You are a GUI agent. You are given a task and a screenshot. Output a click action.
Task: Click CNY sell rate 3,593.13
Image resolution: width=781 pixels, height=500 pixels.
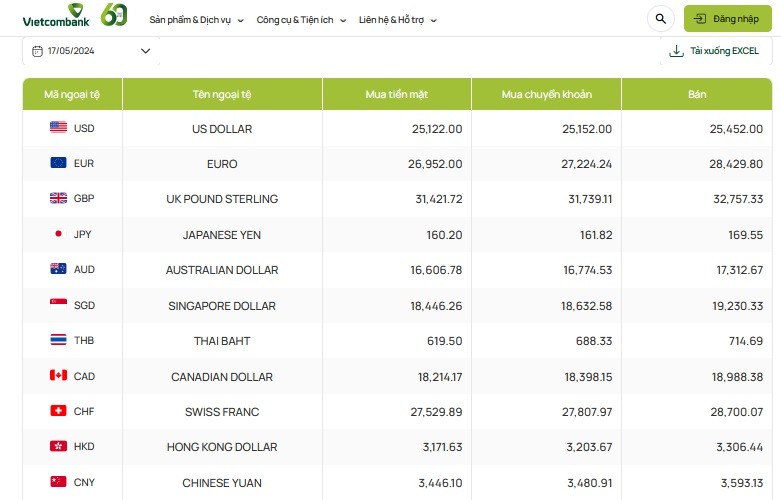point(742,483)
